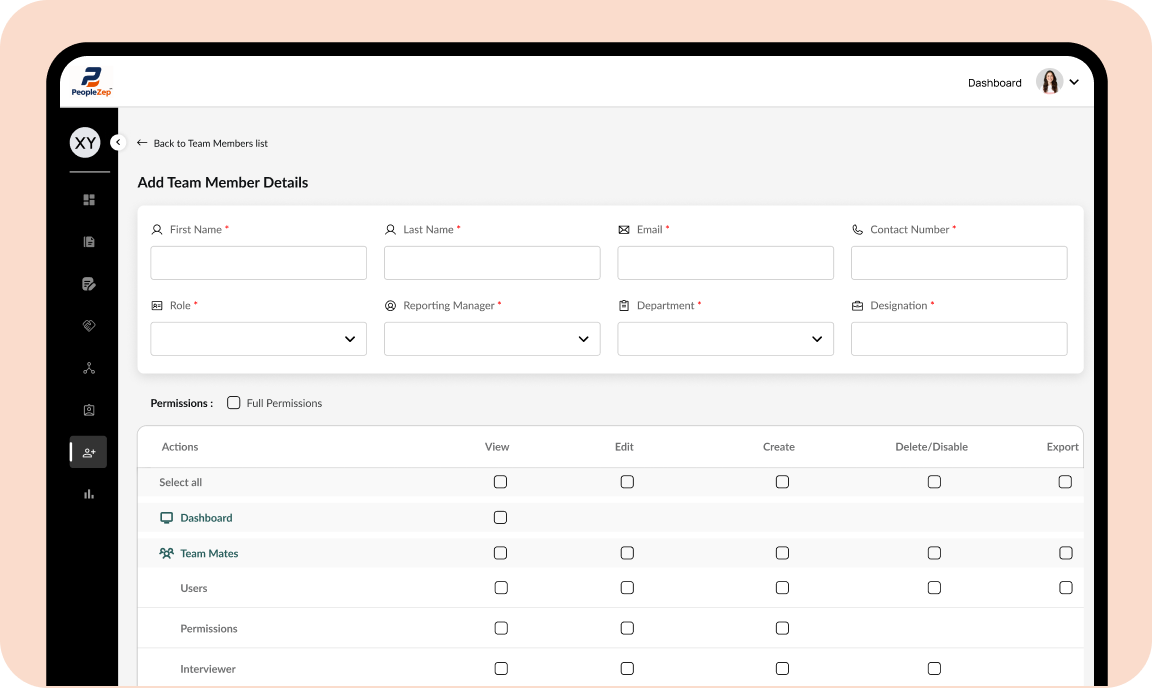
Task: Enable Edit permission for Team Mates
Action: click(627, 553)
